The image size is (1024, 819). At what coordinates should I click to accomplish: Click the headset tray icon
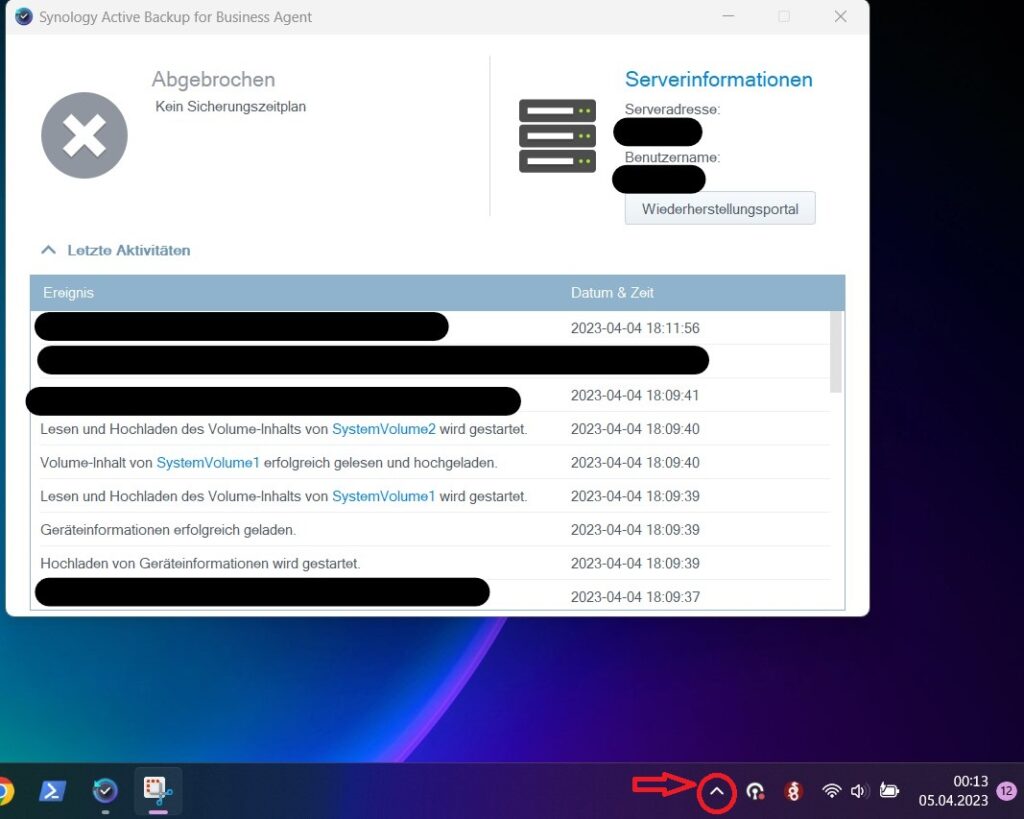click(755, 792)
